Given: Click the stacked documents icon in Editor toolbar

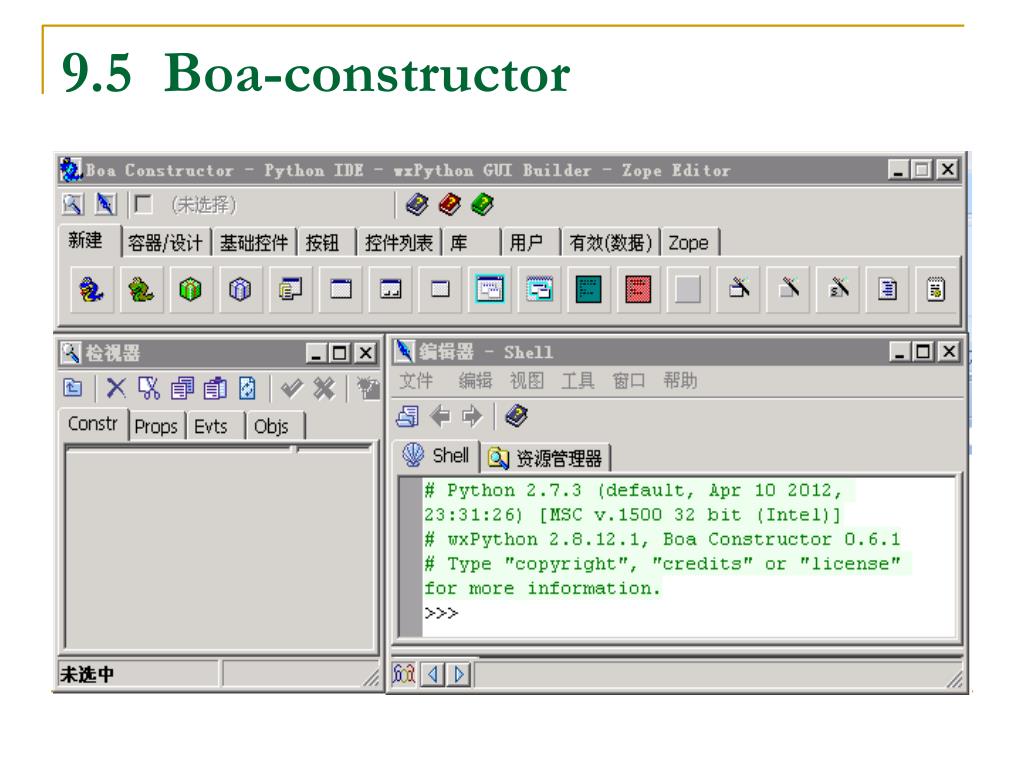Looking at the screenshot, I should 408,416.
